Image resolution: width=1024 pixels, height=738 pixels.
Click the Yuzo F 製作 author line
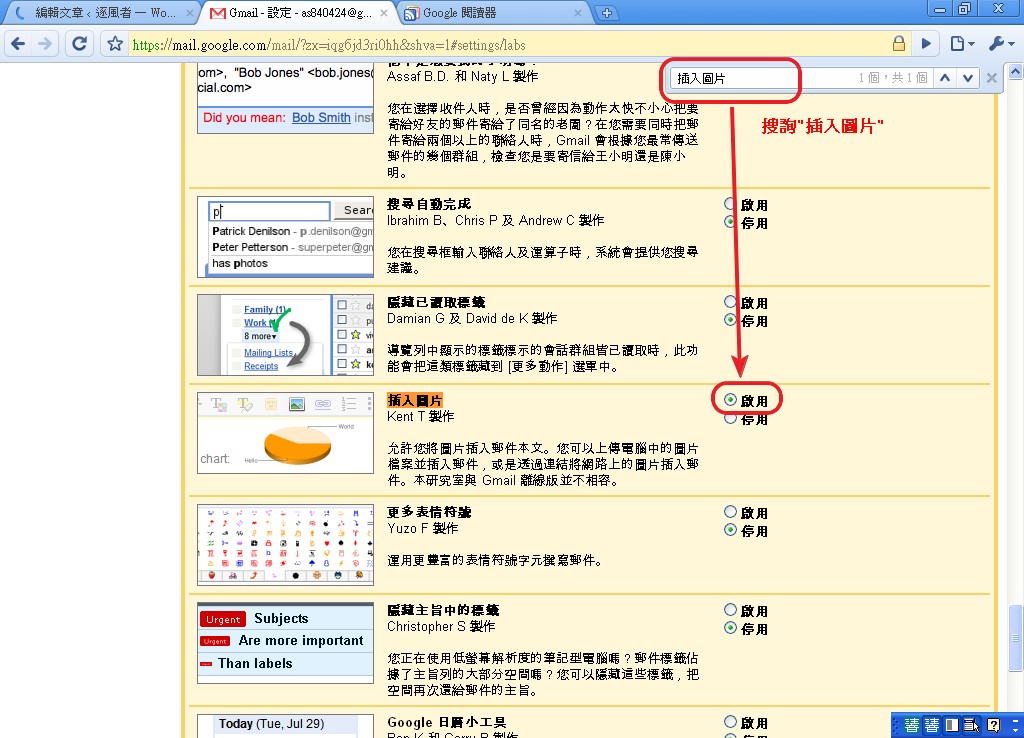pyautogui.click(x=422, y=528)
